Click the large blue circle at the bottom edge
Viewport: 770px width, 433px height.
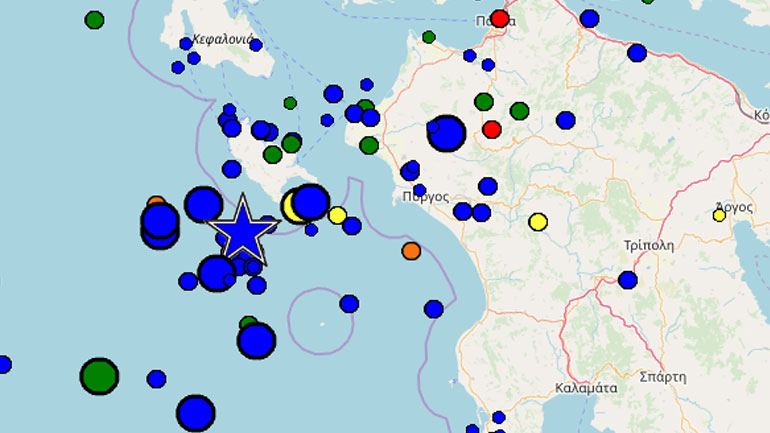pos(196,413)
